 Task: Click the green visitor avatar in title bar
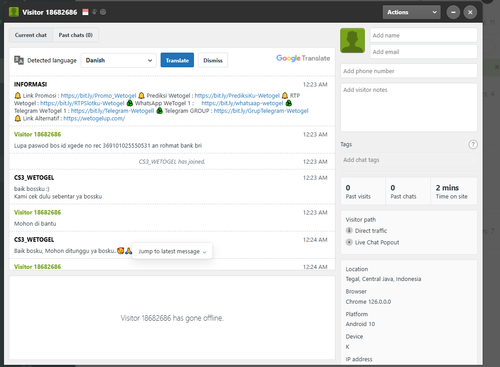(x=14, y=12)
